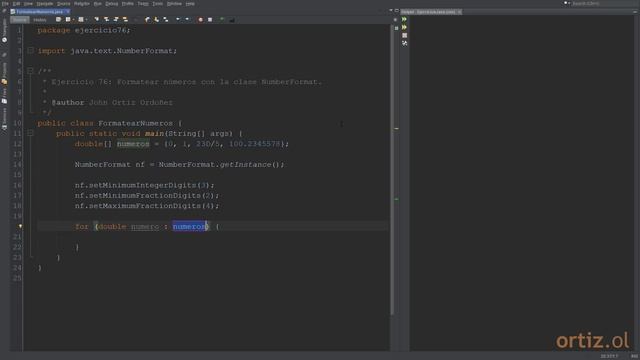The height and width of the screenshot is (360, 640).
Task: Toggle Highlight Search in editor toolbar
Action: 125,20
